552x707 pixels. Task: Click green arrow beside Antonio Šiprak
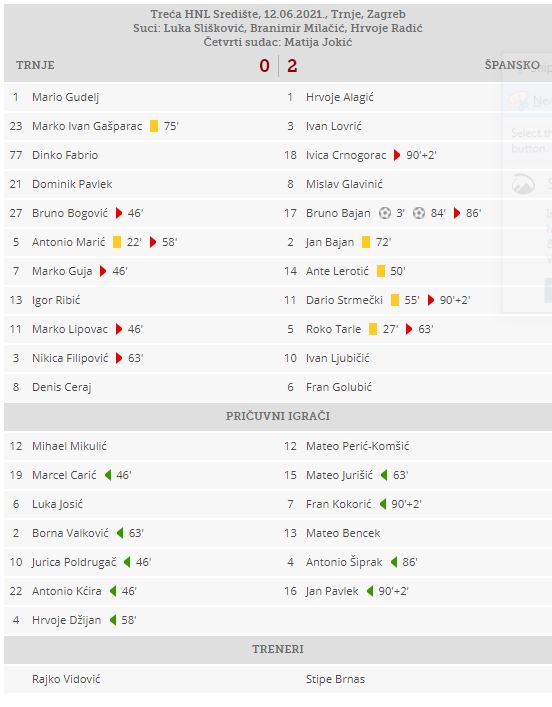(394, 562)
